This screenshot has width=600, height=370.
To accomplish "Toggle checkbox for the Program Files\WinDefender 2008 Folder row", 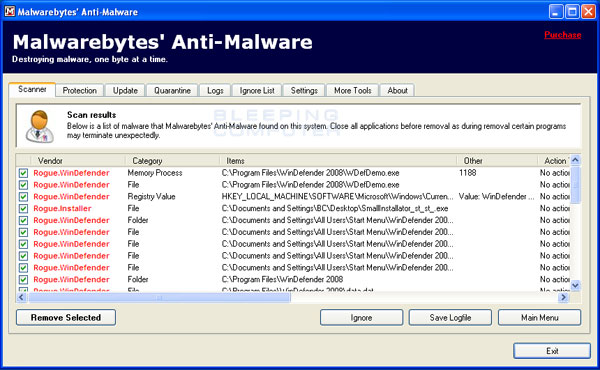I will pyautogui.click(x=23, y=280).
